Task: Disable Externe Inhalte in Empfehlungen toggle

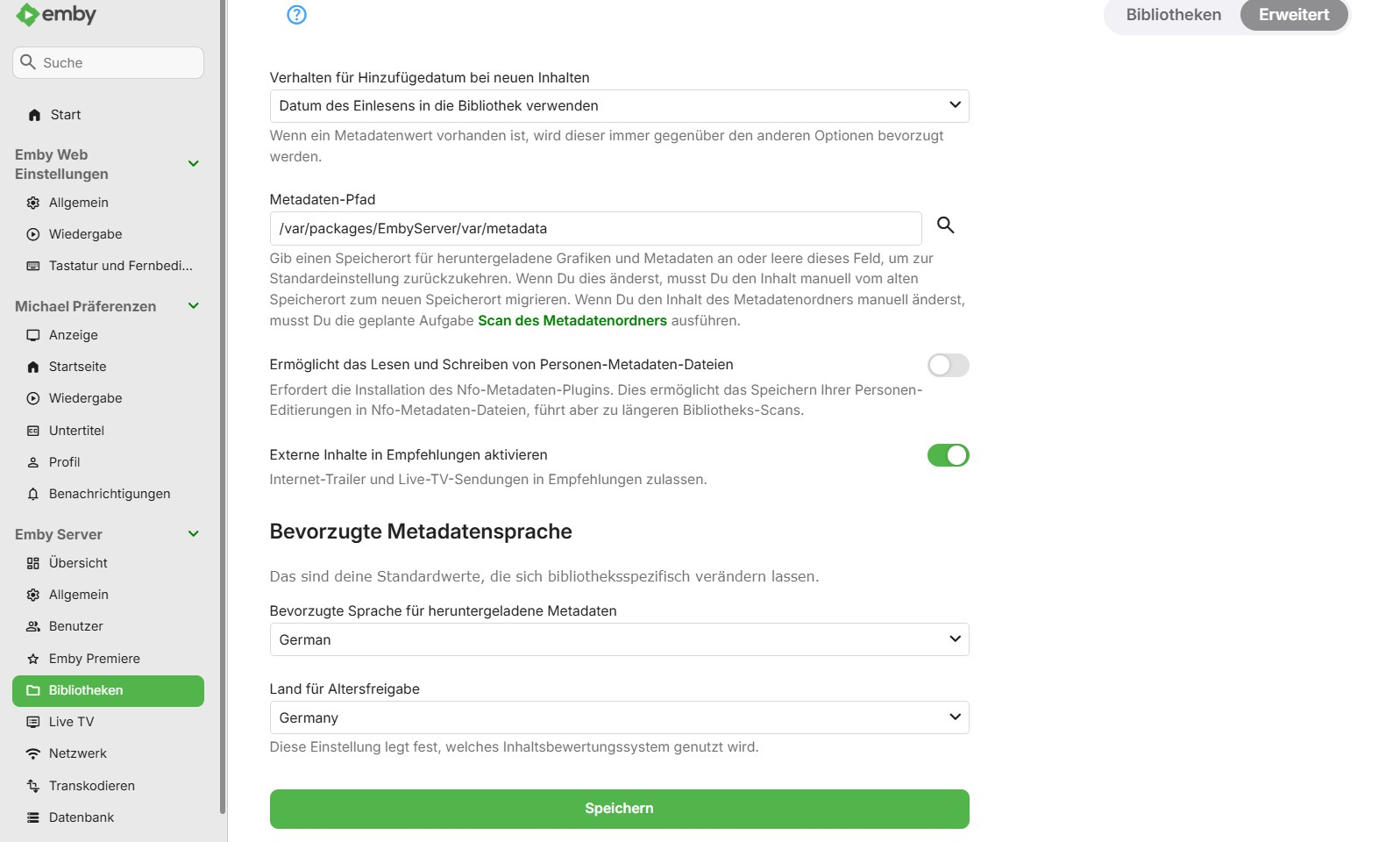Action: [948, 455]
